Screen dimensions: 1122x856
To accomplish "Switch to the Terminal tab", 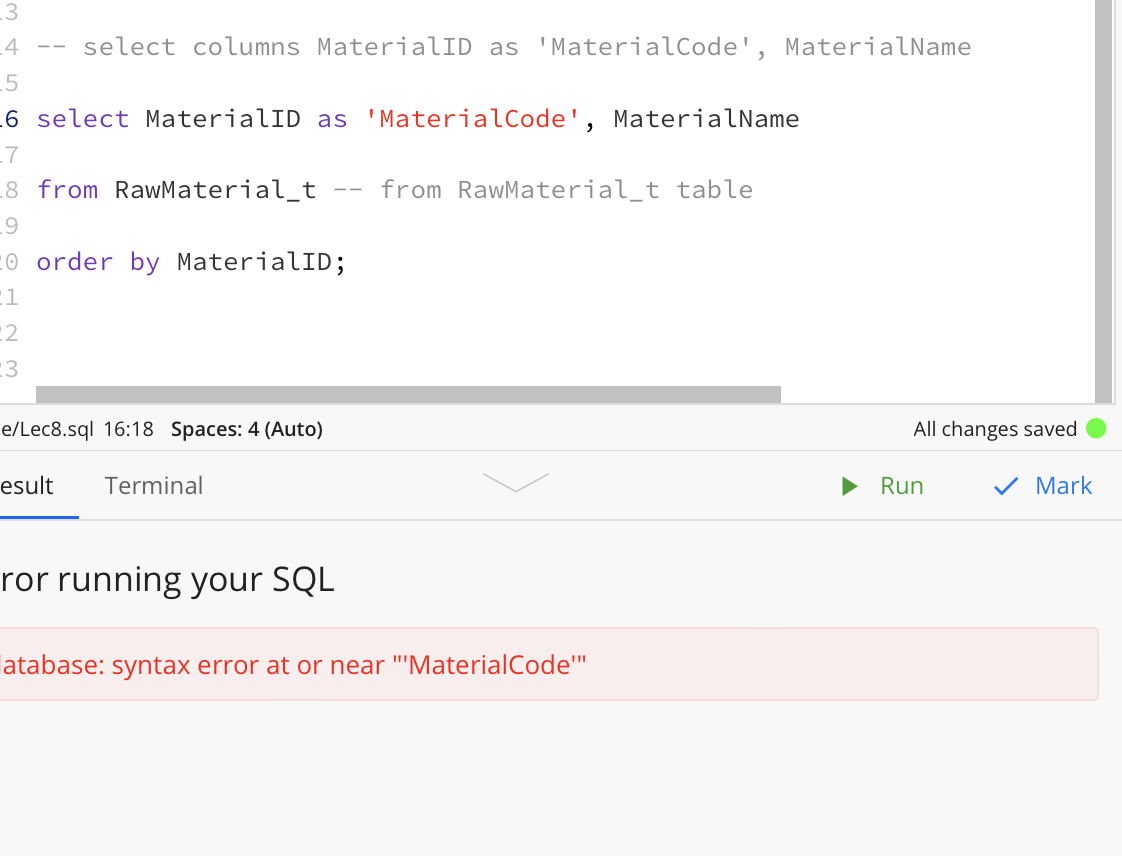I will pos(154,486).
